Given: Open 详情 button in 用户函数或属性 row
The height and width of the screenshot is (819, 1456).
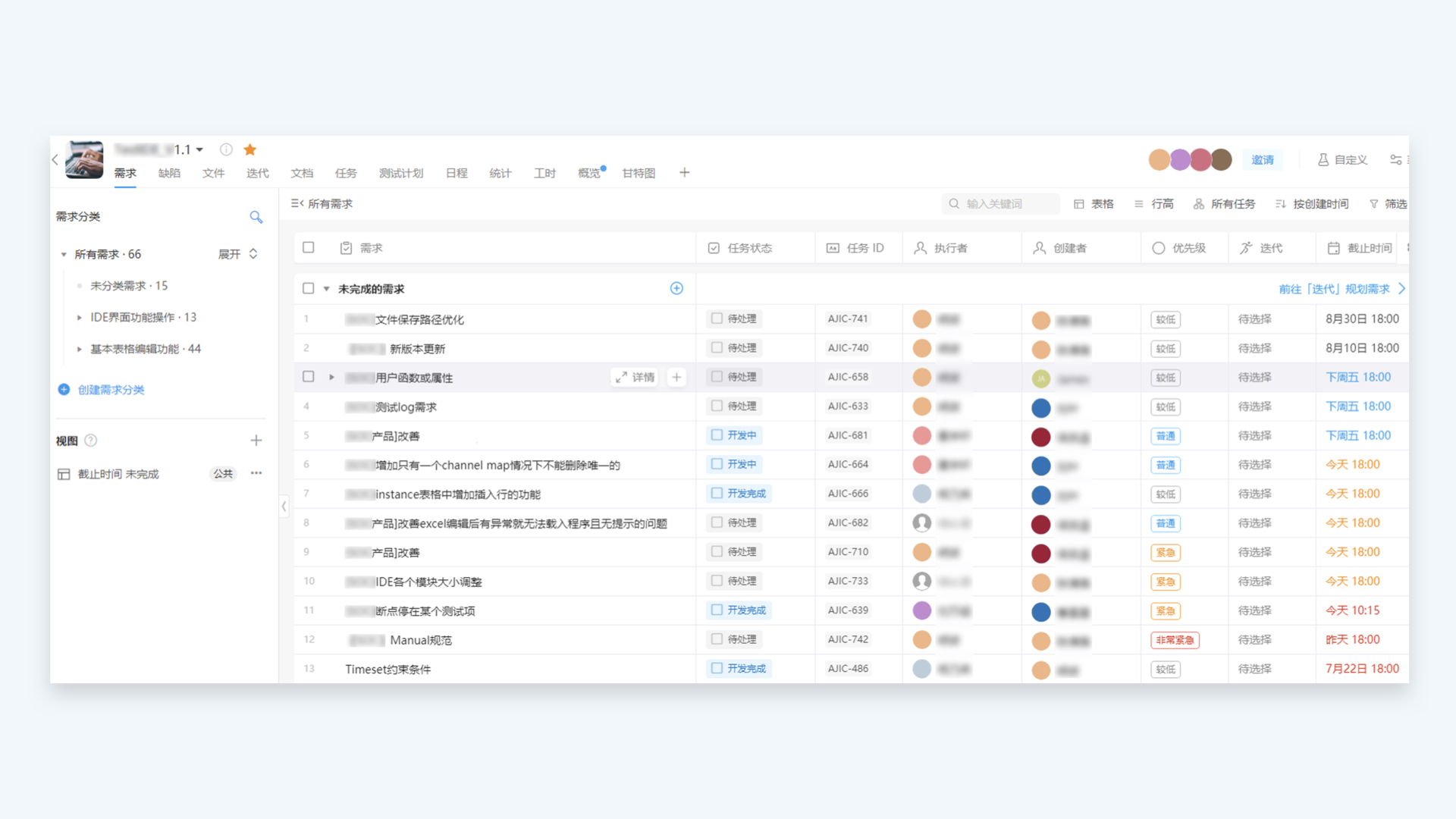Looking at the screenshot, I should pyautogui.click(x=635, y=377).
